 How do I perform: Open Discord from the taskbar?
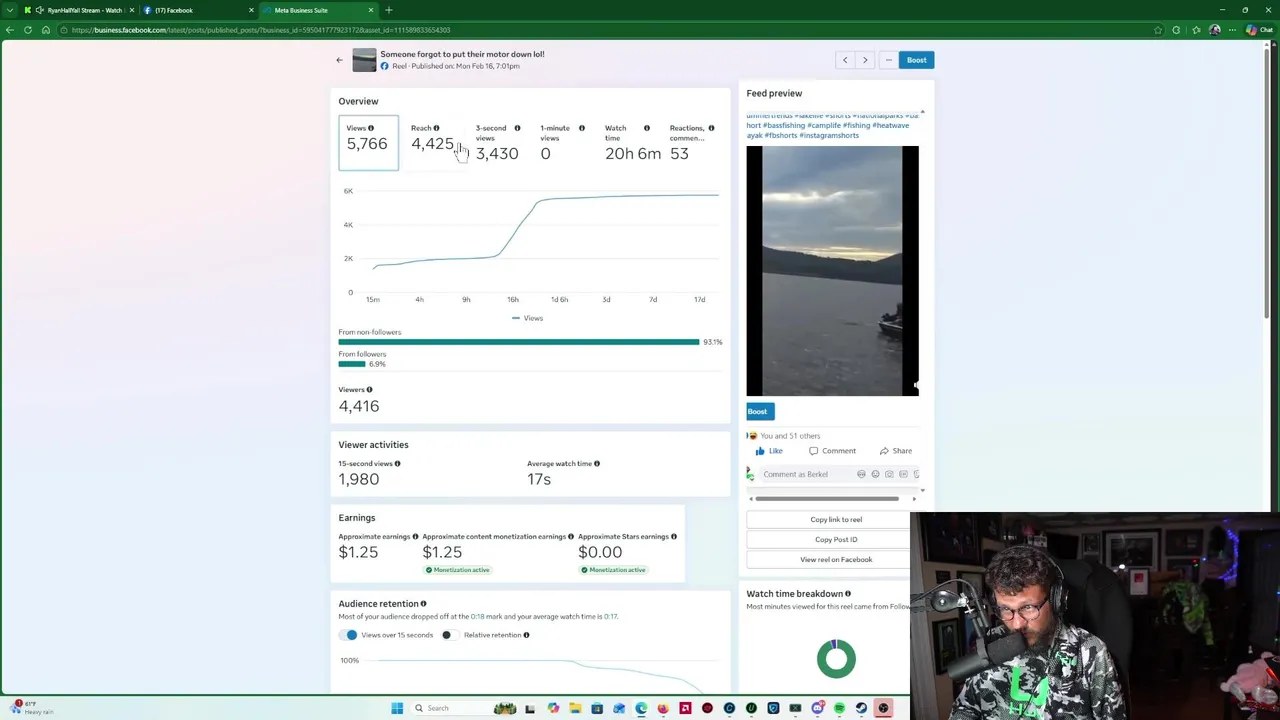click(x=818, y=708)
